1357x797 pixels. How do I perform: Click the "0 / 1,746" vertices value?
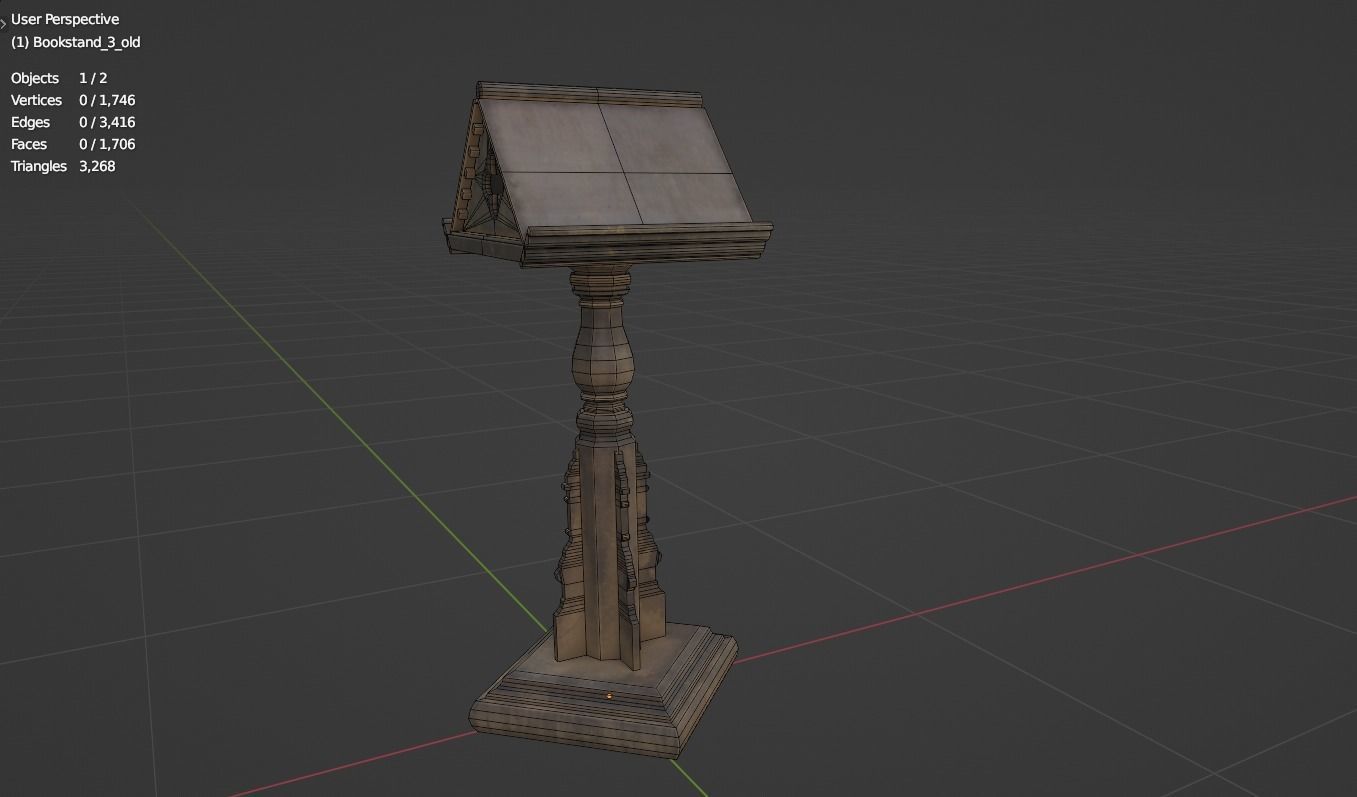(x=107, y=100)
